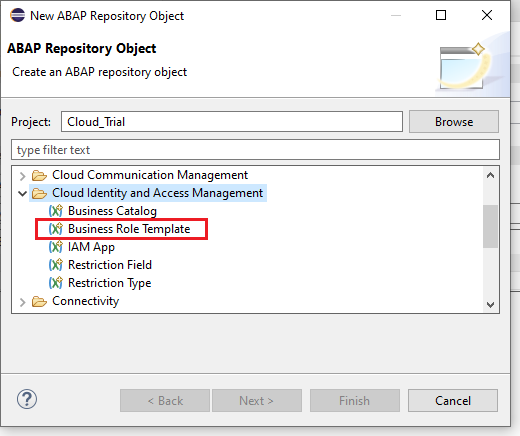Click the Restriction Field object icon

click(x=56, y=265)
